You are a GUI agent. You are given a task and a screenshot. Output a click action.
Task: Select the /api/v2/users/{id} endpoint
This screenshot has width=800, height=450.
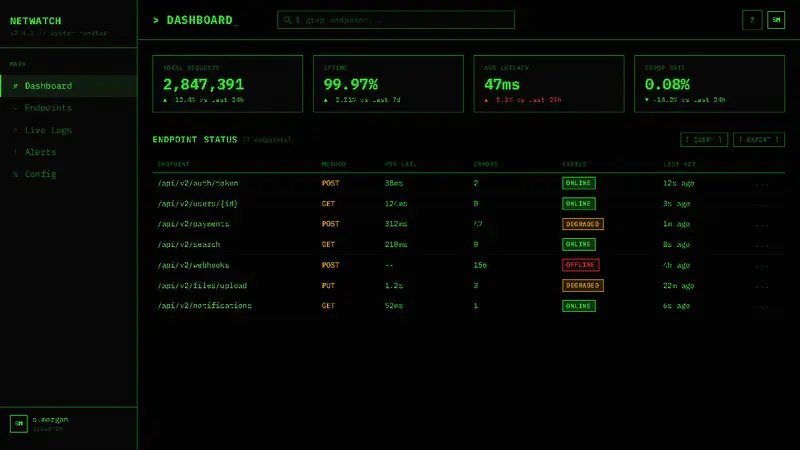point(197,204)
